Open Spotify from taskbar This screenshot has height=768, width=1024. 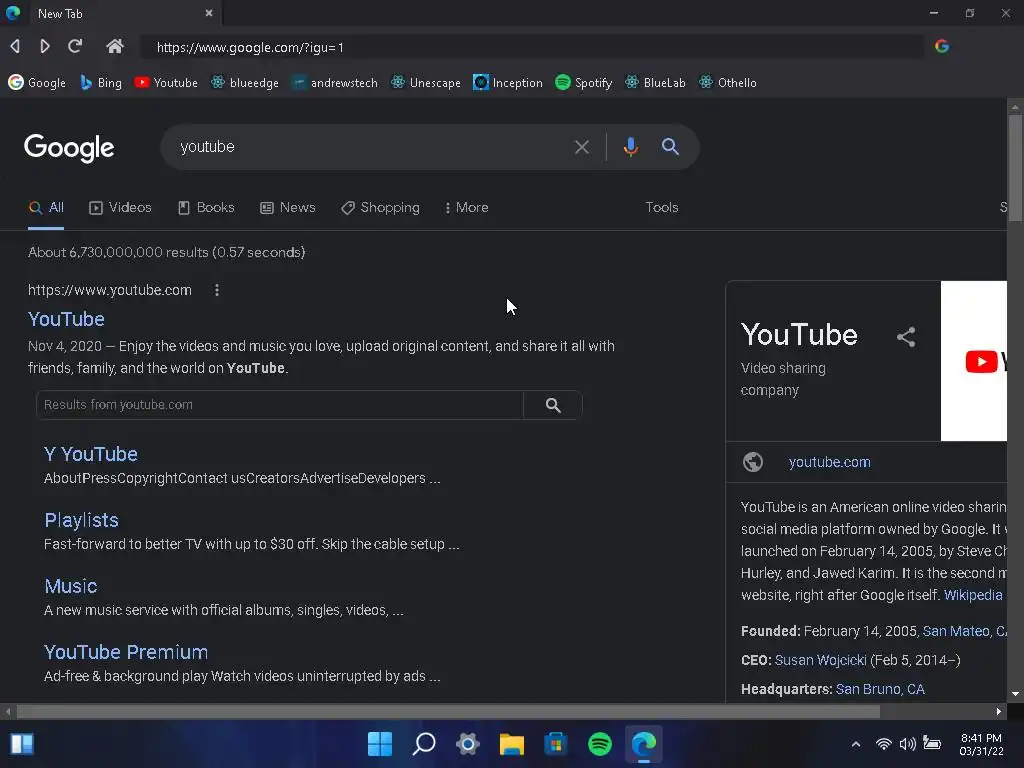[600, 744]
